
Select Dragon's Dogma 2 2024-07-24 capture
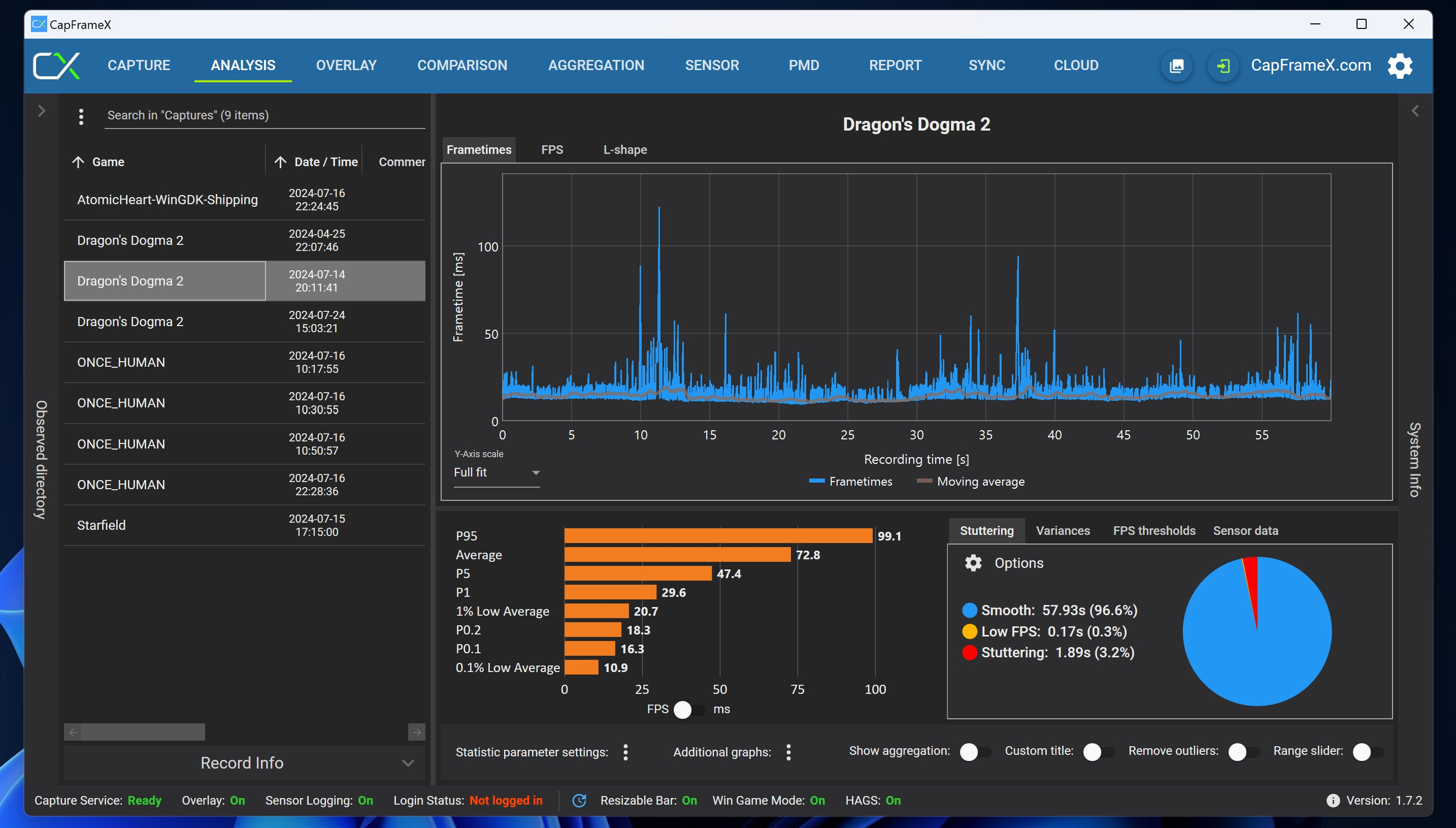point(244,322)
